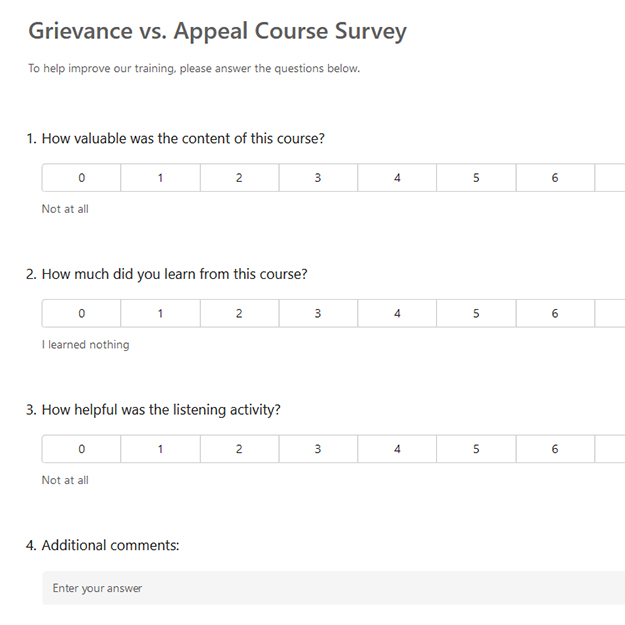Pick rating 1 for course content value
This screenshot has width=625, height=625.
point(160,178)
